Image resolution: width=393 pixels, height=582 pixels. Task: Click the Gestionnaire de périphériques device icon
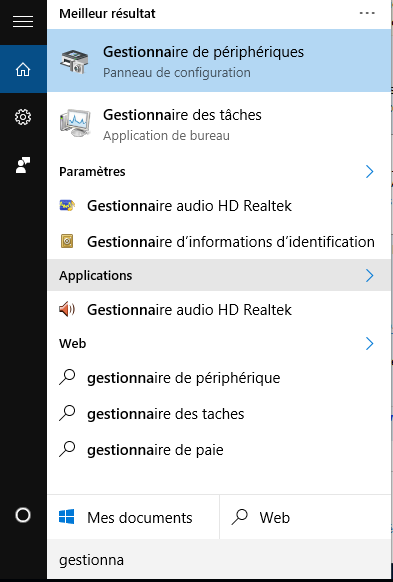75,61
